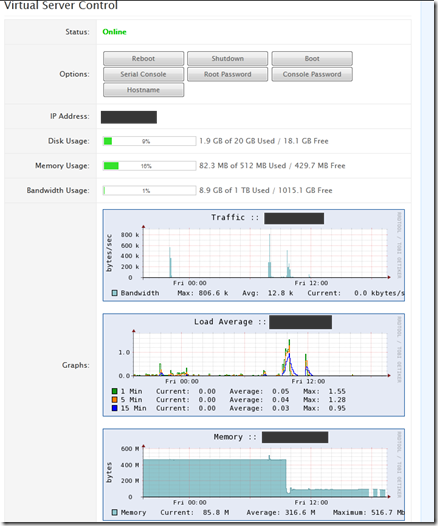
Task: Click '82.3 MB of 512 MB Used' text
Action: pos(242,166)
